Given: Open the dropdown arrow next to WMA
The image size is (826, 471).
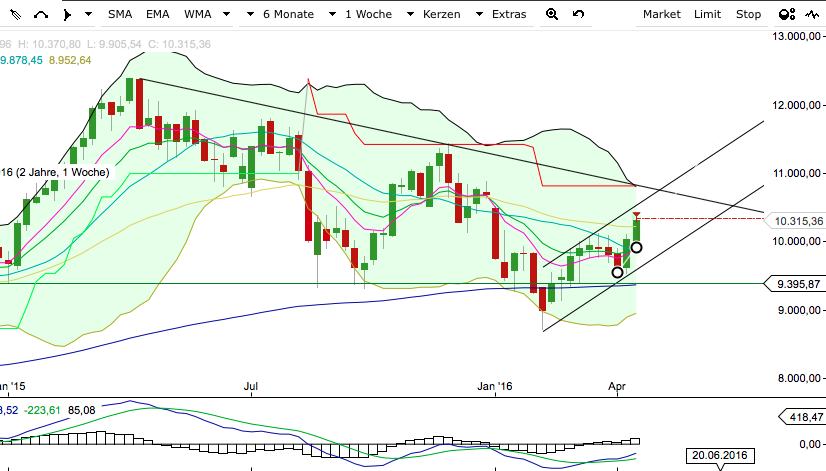Looking at the screenshot, I should 227,14.
